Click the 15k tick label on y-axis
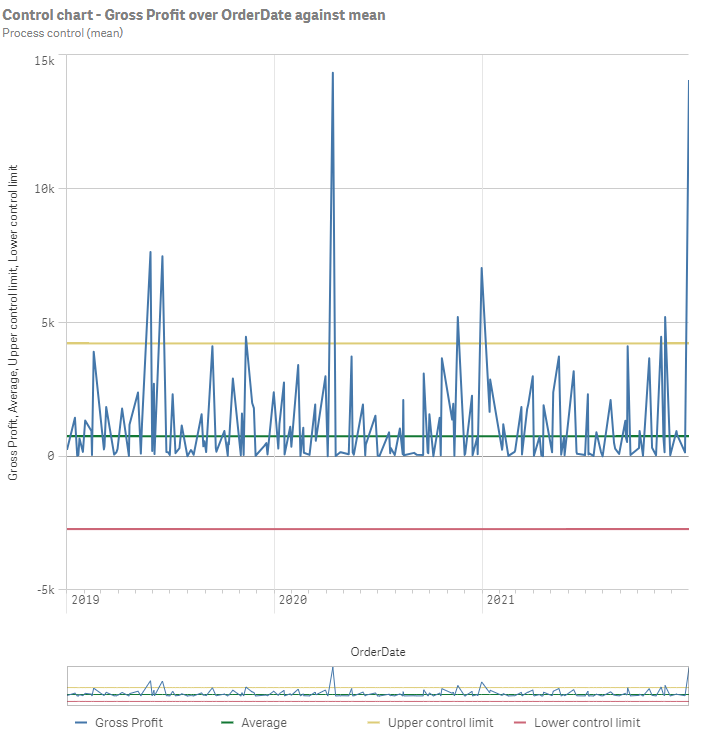 coord(44,61)
